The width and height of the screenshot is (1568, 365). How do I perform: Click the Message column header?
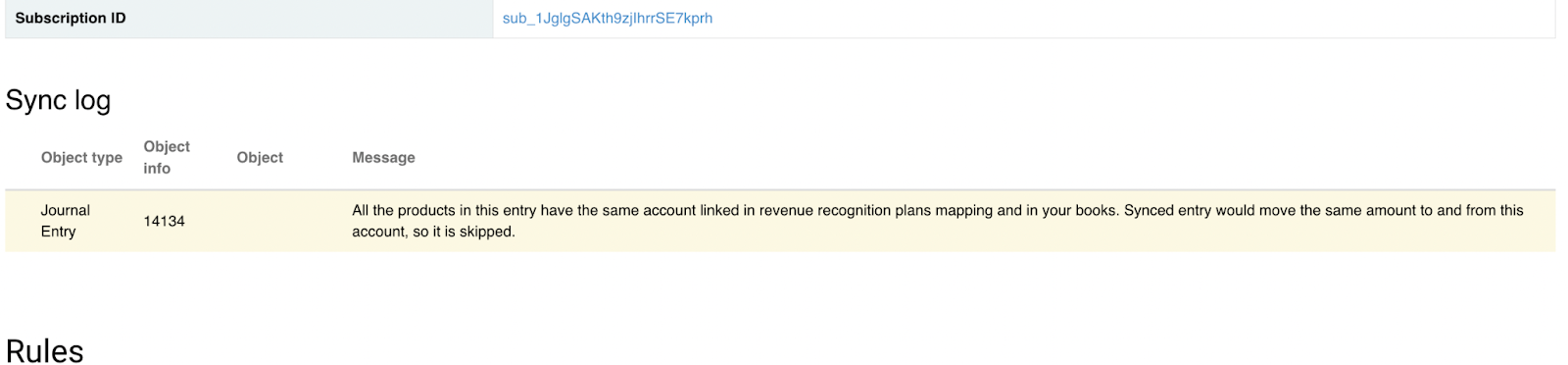383,157
